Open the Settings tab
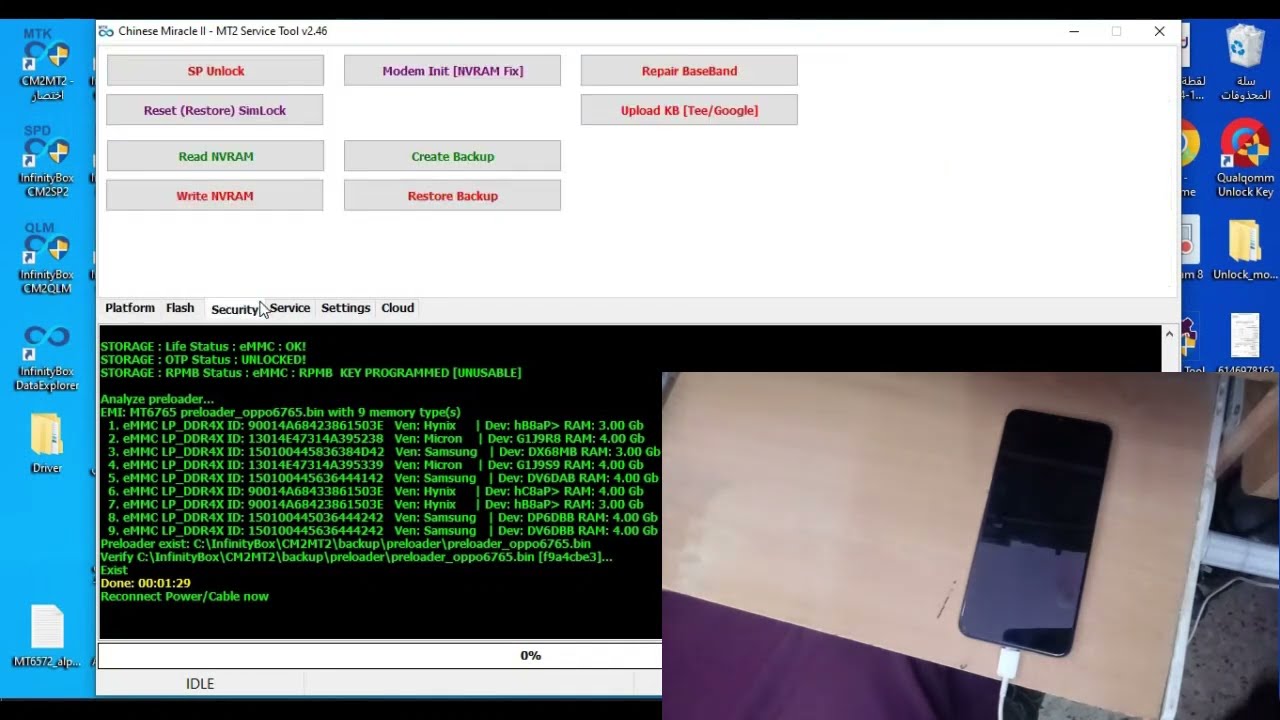Screen dimensions: 1280x720 pyautogui.click(x=346, y=308)
